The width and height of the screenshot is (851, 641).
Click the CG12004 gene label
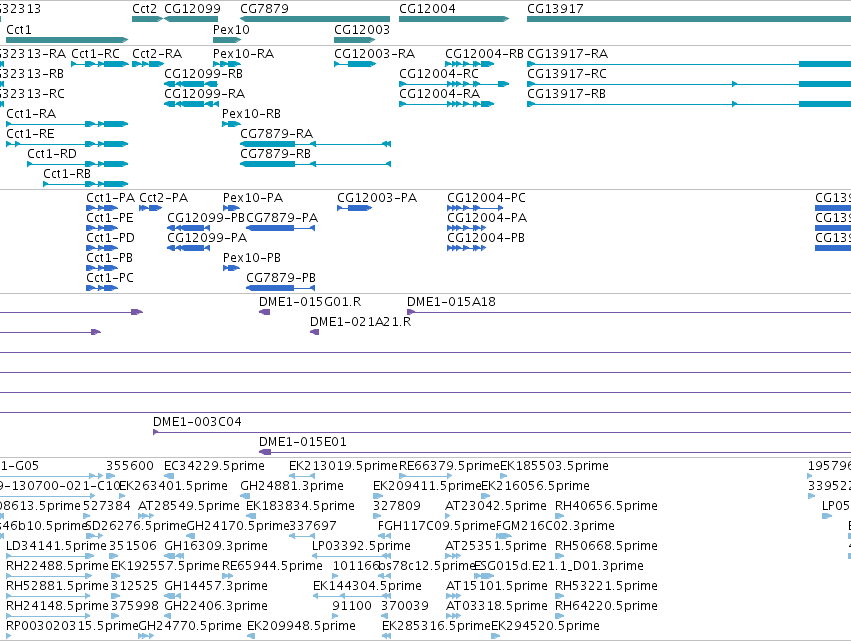pos(427,9)
